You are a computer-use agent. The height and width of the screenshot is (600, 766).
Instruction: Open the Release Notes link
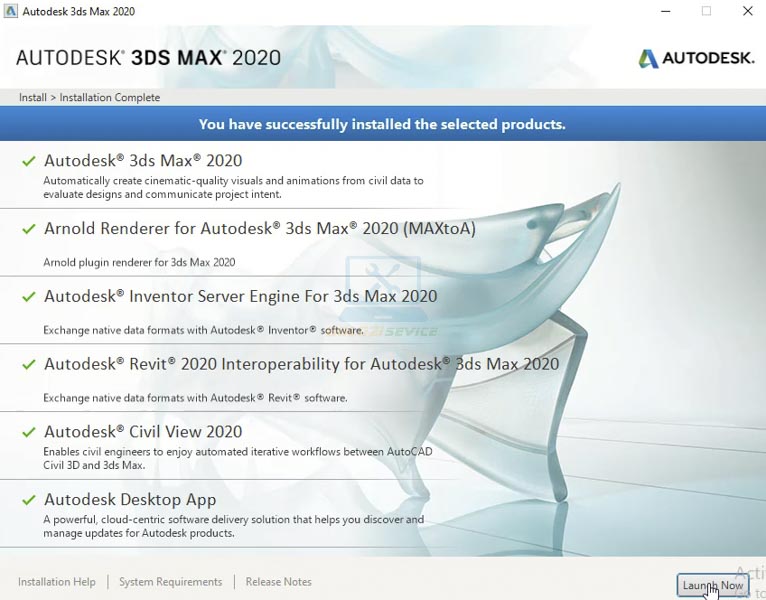point(278,582)
